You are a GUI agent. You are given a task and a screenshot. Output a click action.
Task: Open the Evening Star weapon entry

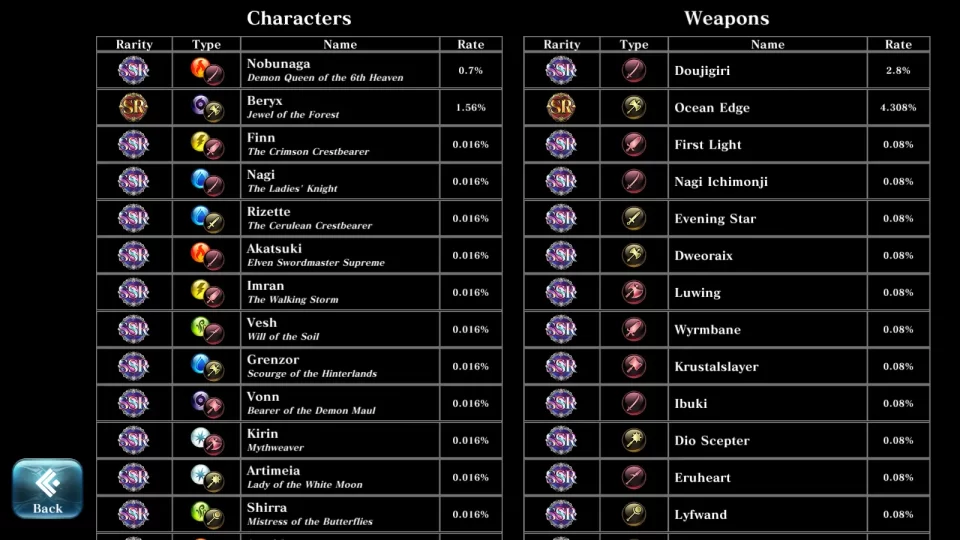point(715,218)
